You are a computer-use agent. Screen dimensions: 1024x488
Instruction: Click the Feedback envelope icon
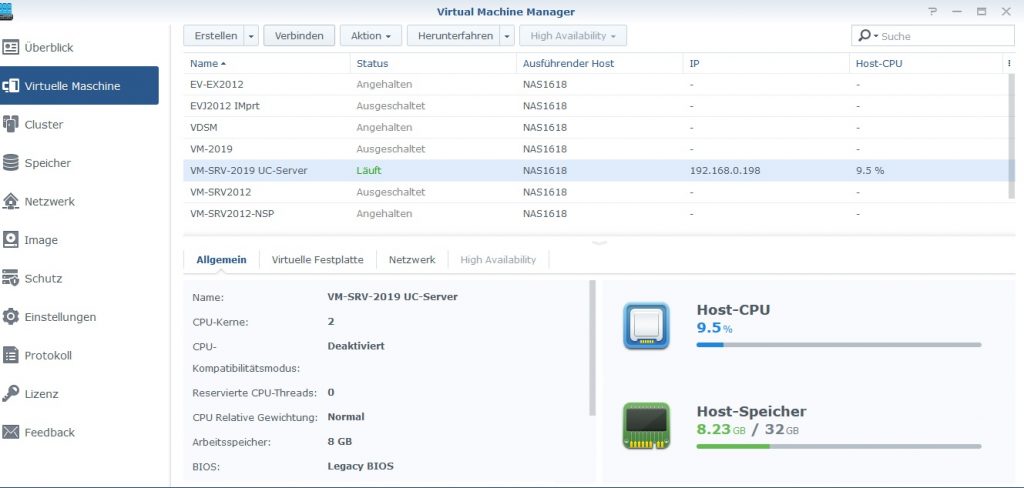(x=10, y=432)
